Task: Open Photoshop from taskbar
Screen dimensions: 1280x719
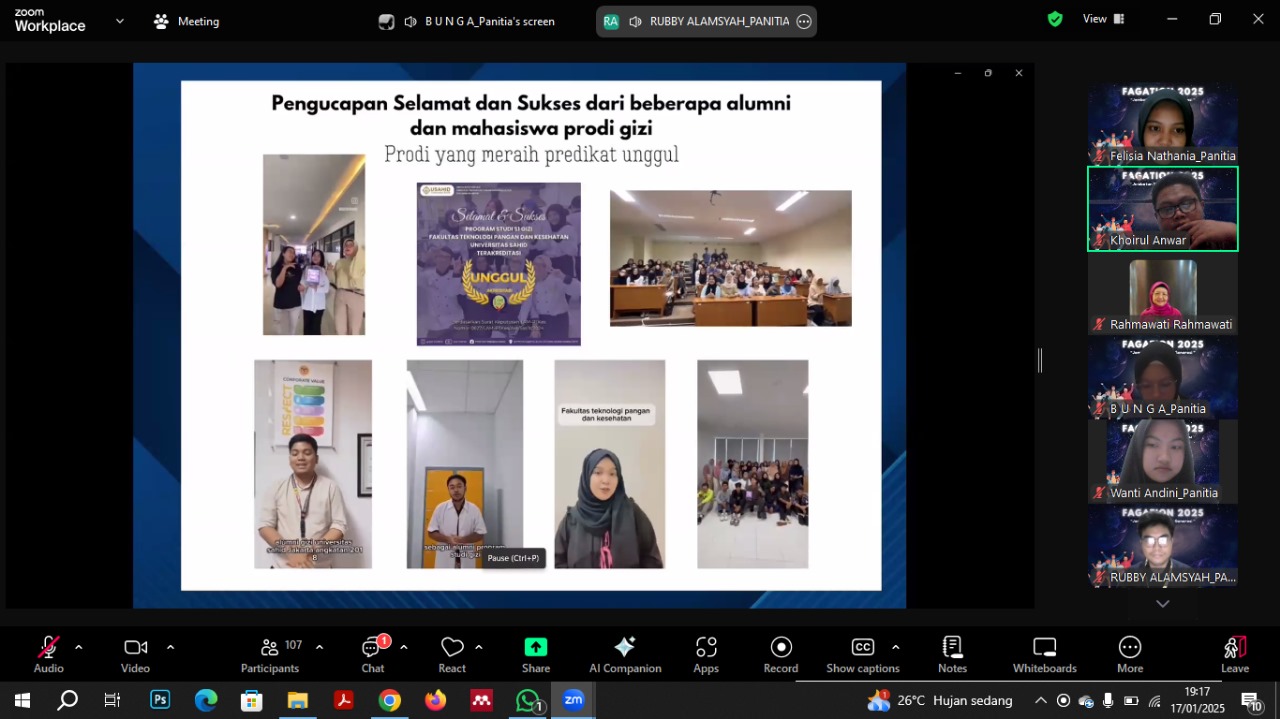Action: click(x=160, y=700)
